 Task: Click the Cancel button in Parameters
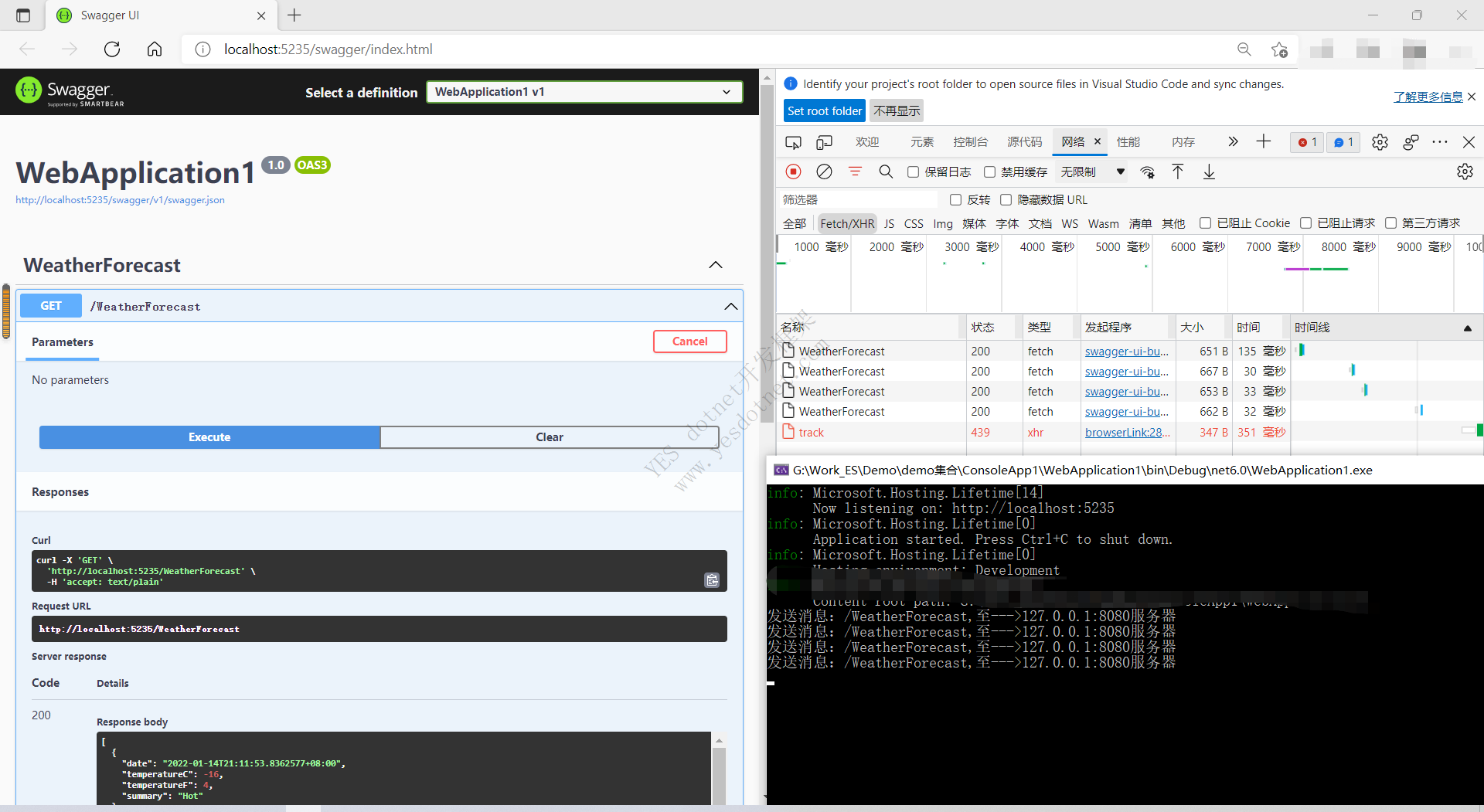689,341
